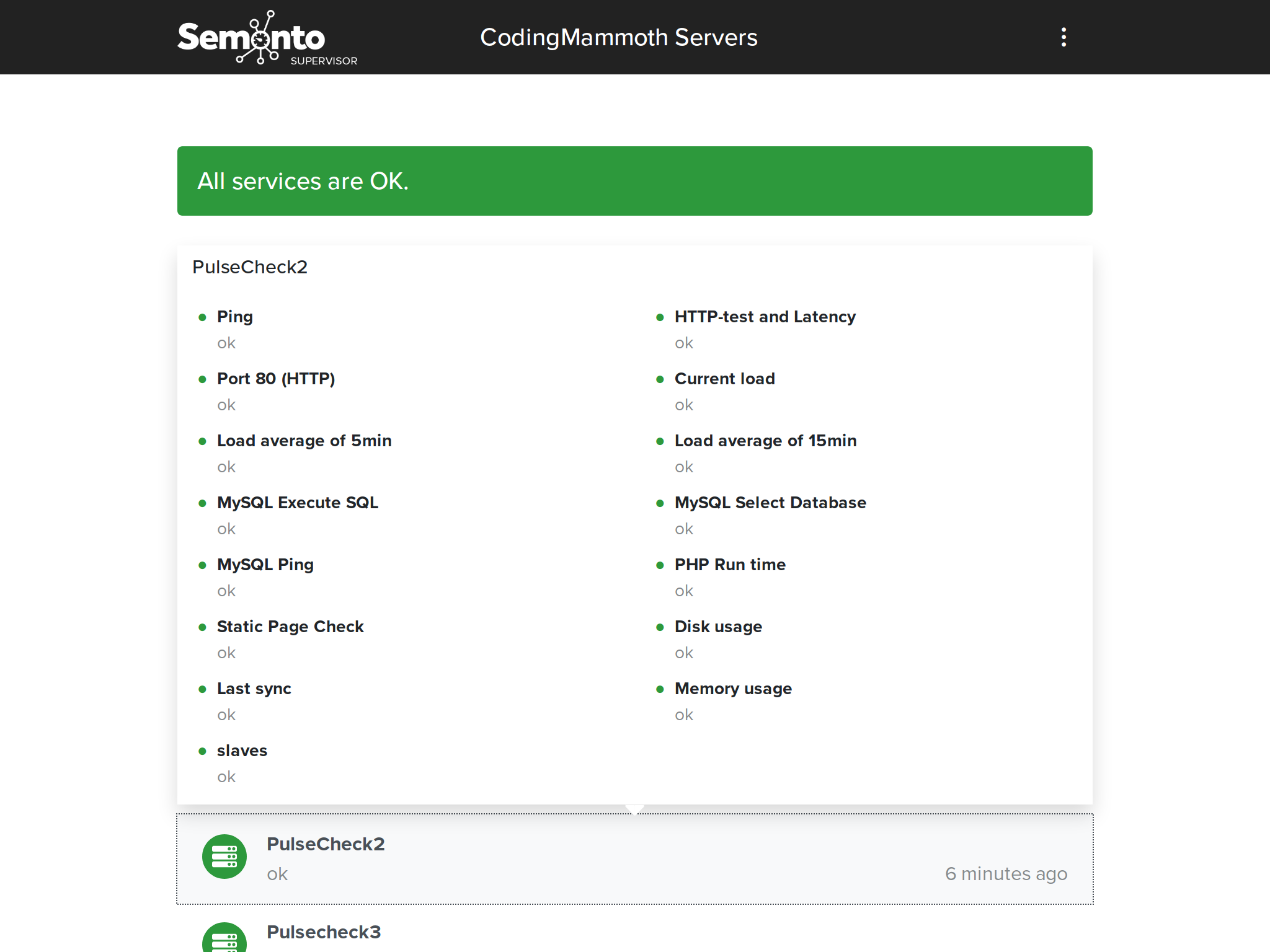
Task: Select the Disk usage test
Action: [x=718, y=627]
